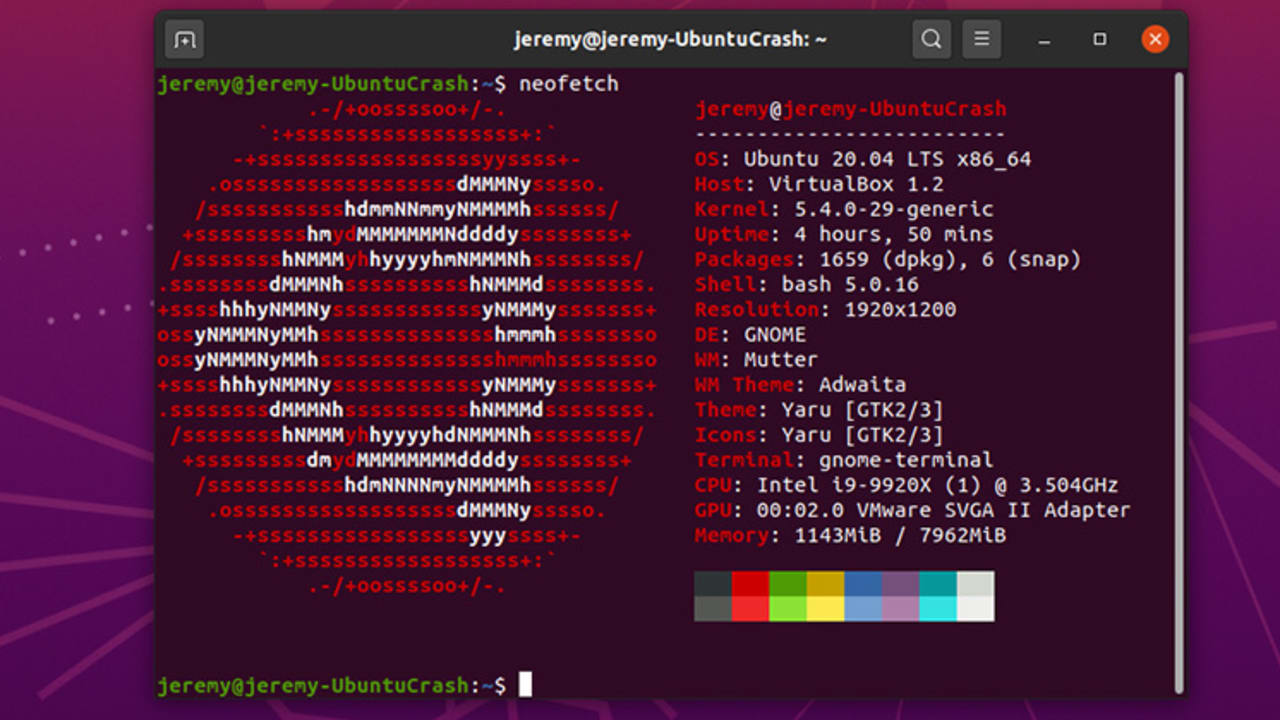Click the mustard yellow color block in top row
Screen dimensions: 1280x720
click(x=825, y=584)
